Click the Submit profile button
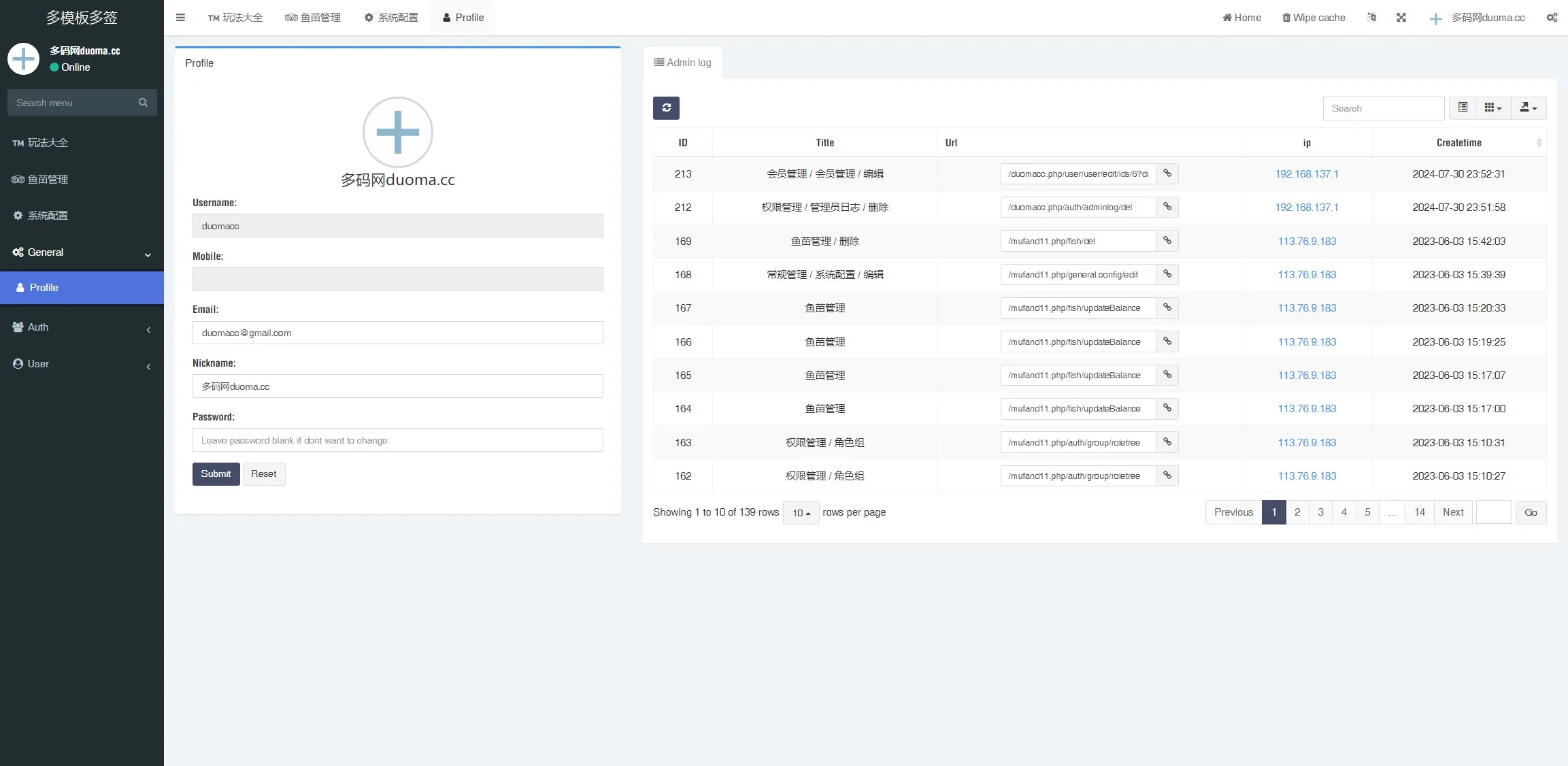The width and height of the screenshot is (1568, 766). click(216, 474)
